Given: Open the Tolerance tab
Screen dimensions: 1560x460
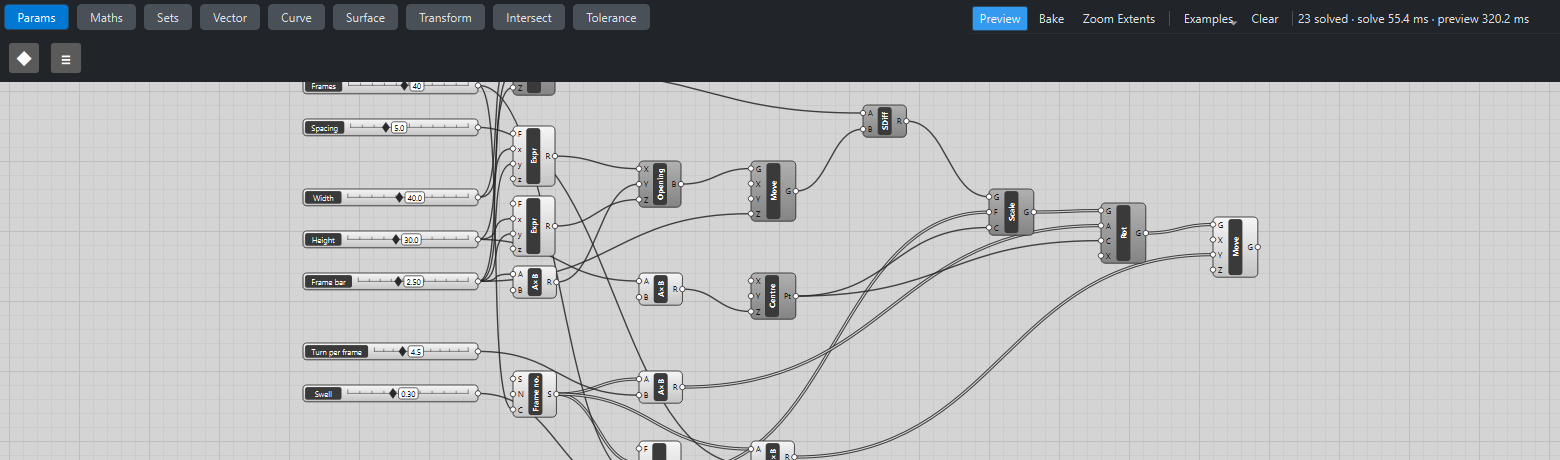Looking at the screenshot, I should (611, 18).
